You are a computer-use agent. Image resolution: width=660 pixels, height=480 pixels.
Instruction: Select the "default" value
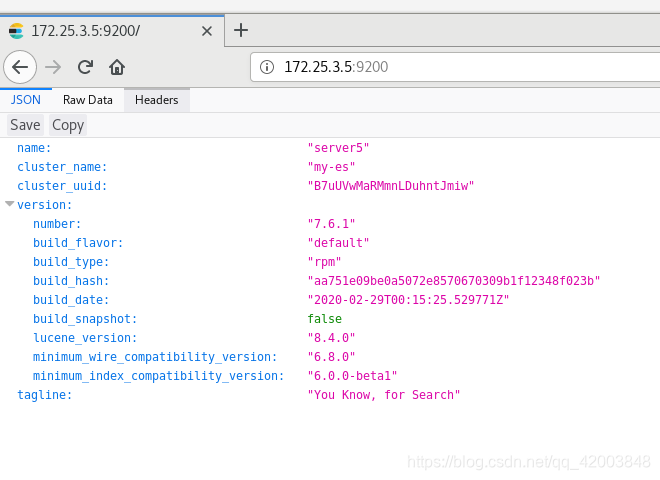(x=338, y=243)
